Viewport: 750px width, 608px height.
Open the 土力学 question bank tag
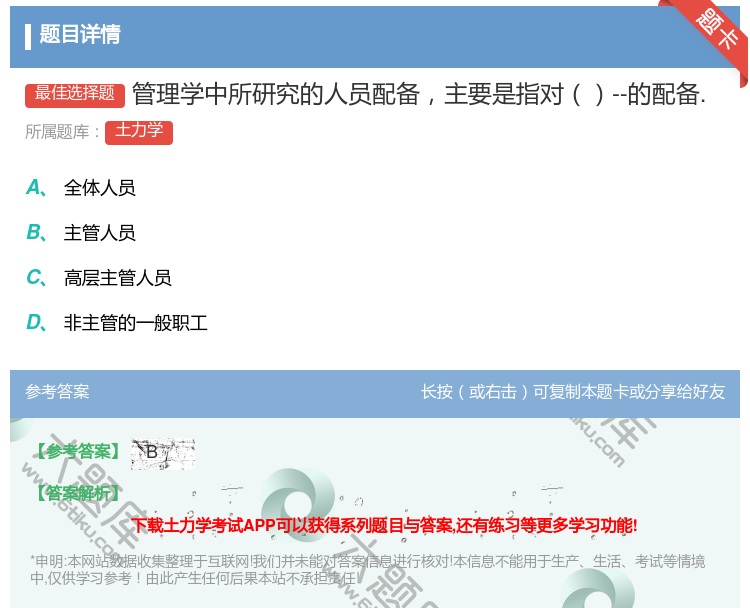[139, 132]
